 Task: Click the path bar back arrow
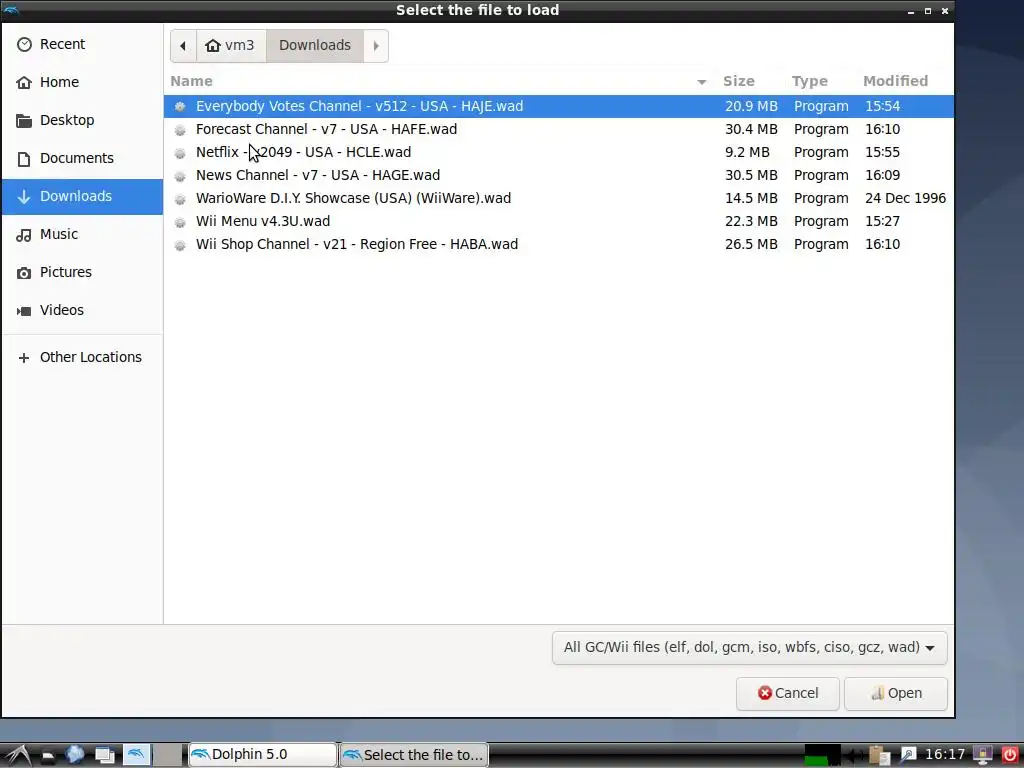pyautogui.click(x=183, y=46)
